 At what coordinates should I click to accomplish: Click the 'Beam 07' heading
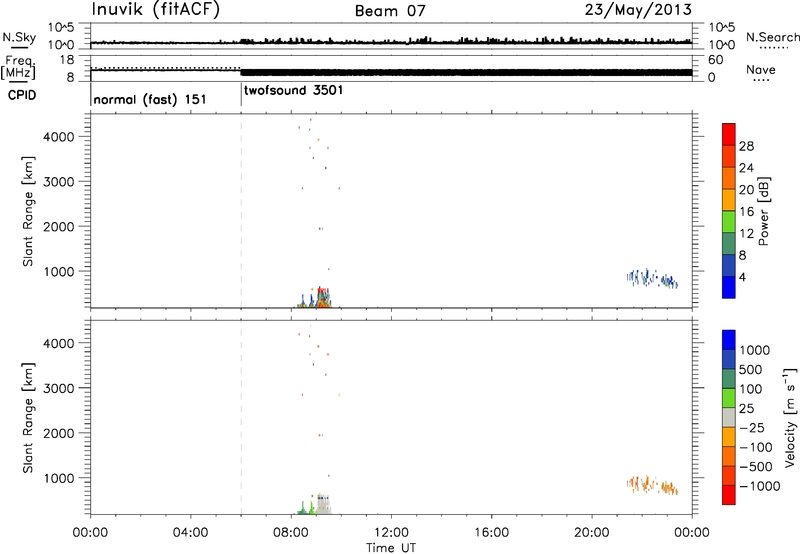click(390, 11)
